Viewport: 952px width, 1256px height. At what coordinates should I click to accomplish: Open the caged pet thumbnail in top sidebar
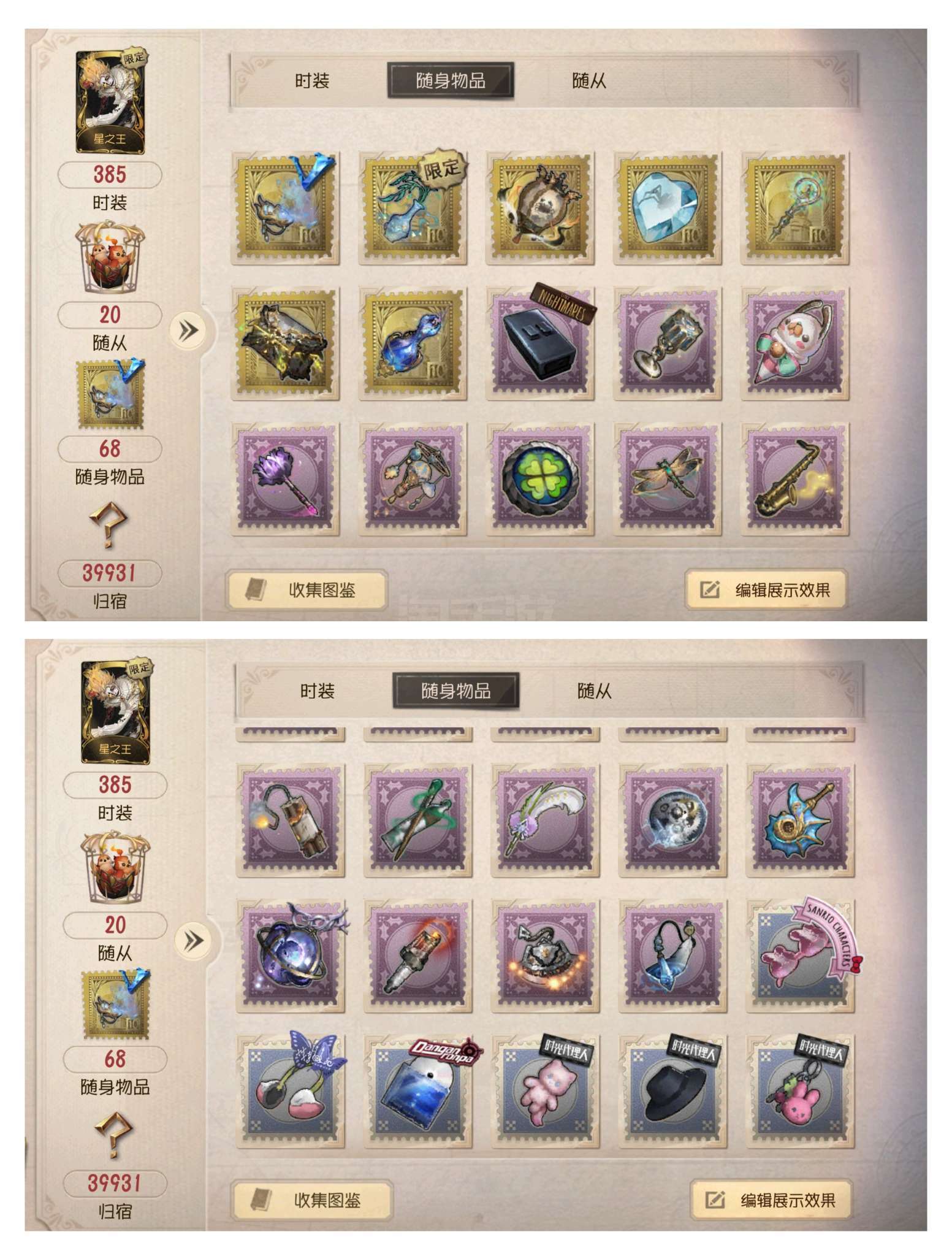[110, 259]
